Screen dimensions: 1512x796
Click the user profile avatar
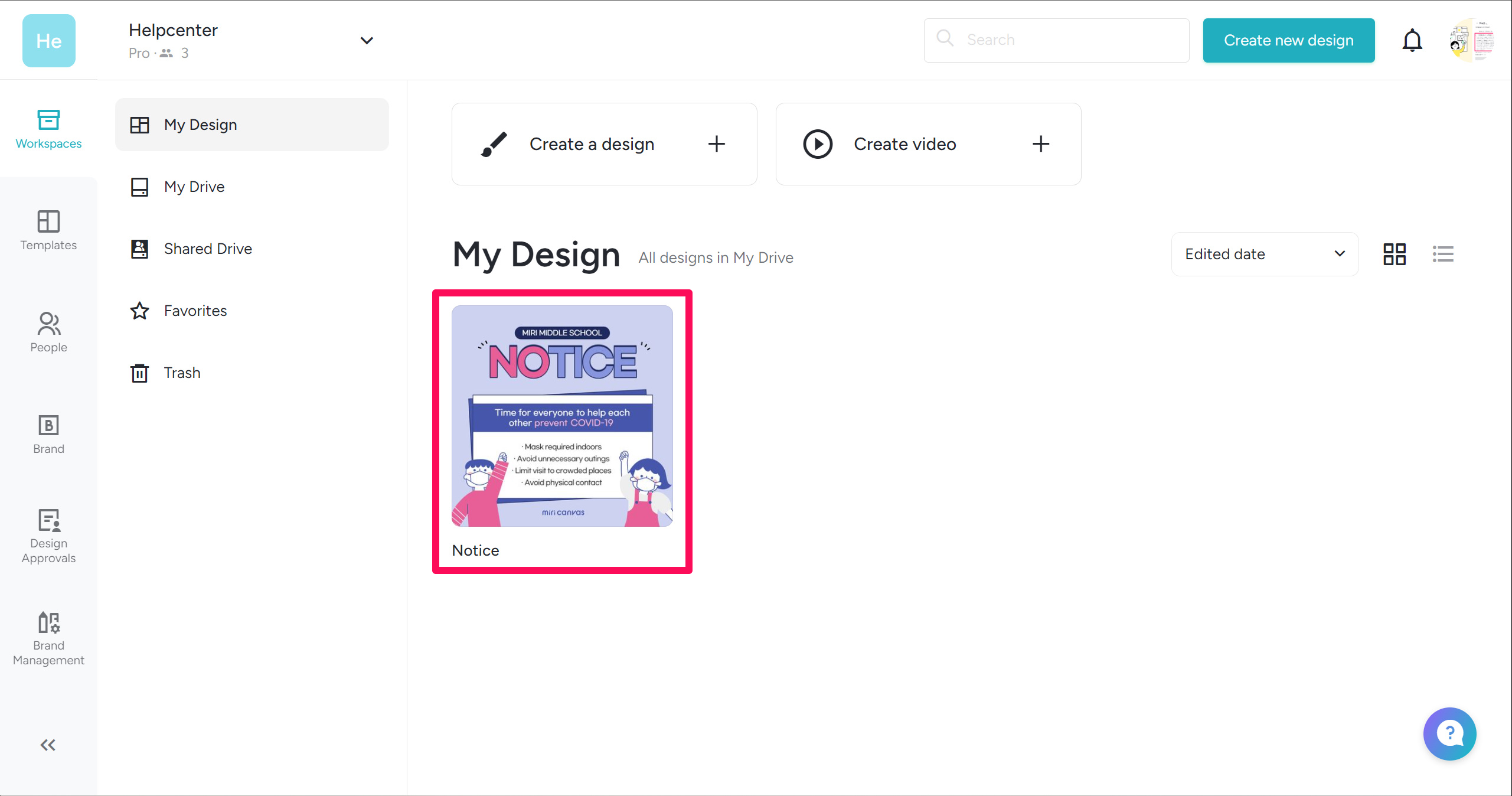tap(1472, 41)
